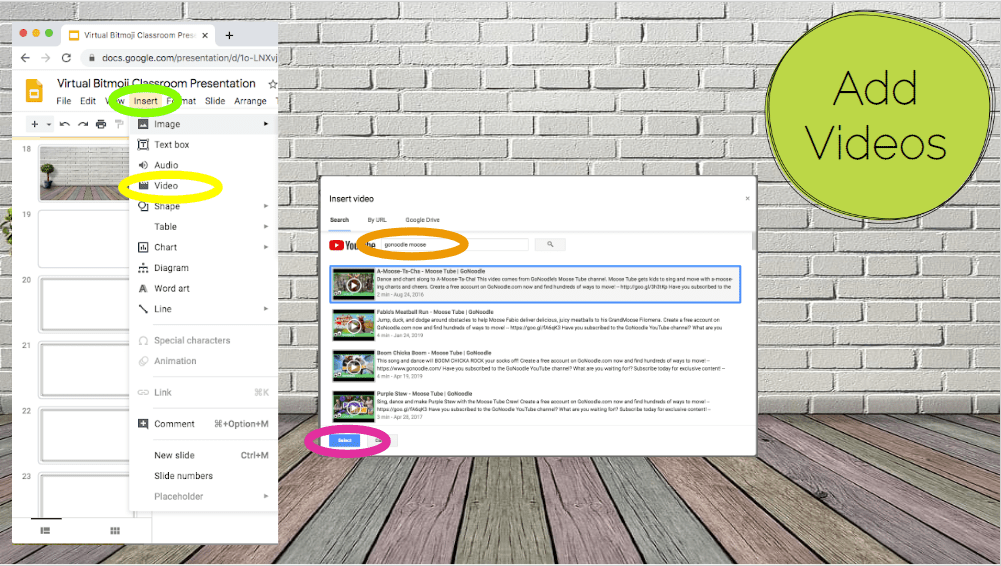Open the Insert menu
The width and height of the screenshot is (1001, 566).
146,101
